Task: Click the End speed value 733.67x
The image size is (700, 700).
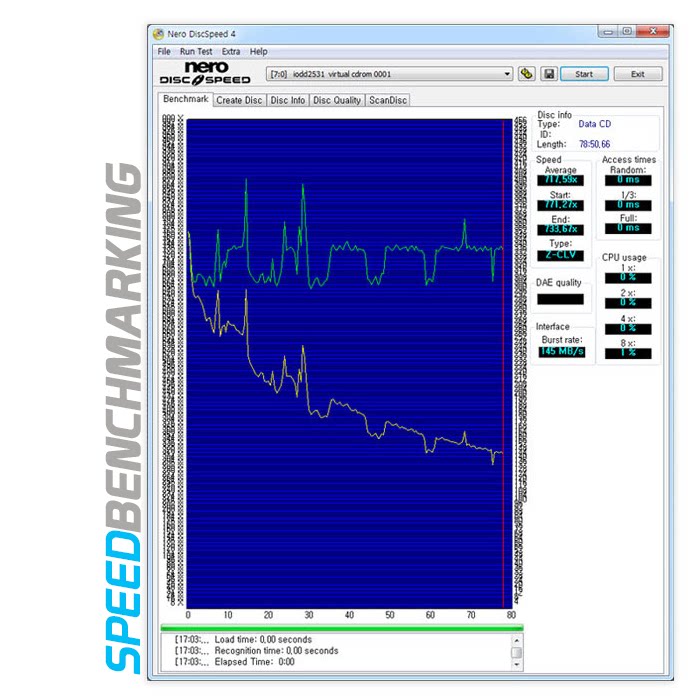Action: click(x=561, y=229)
